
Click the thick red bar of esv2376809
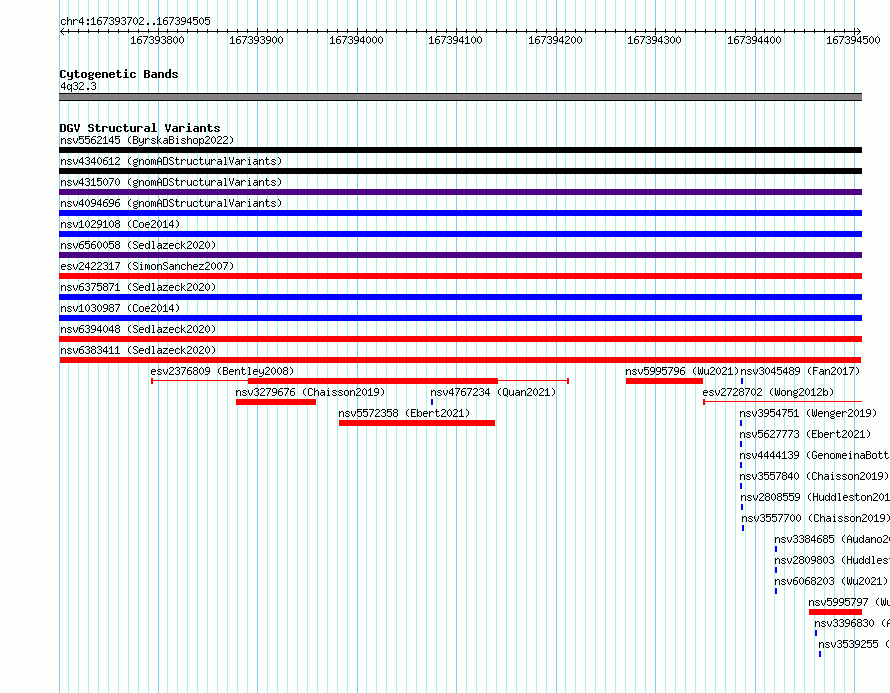(373, 381)
